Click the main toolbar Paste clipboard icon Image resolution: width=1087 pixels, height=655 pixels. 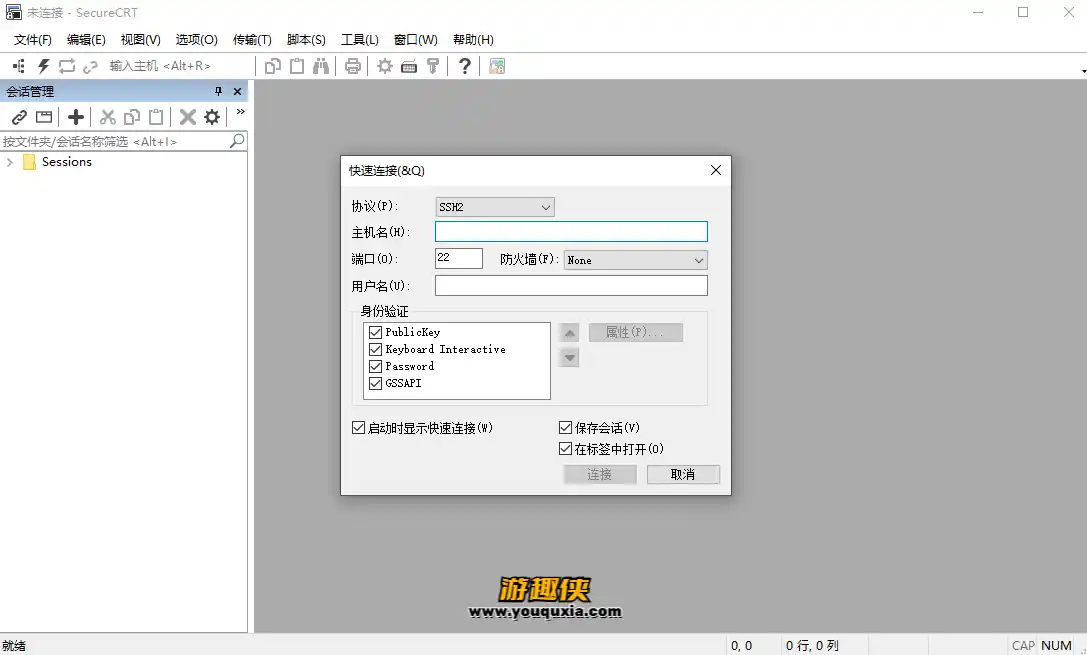point(297,66)
